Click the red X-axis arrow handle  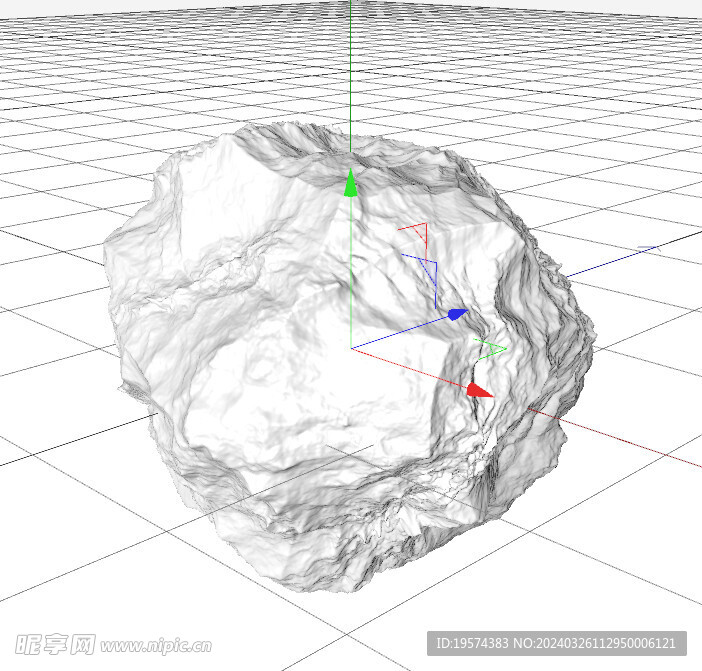point(479,390)
